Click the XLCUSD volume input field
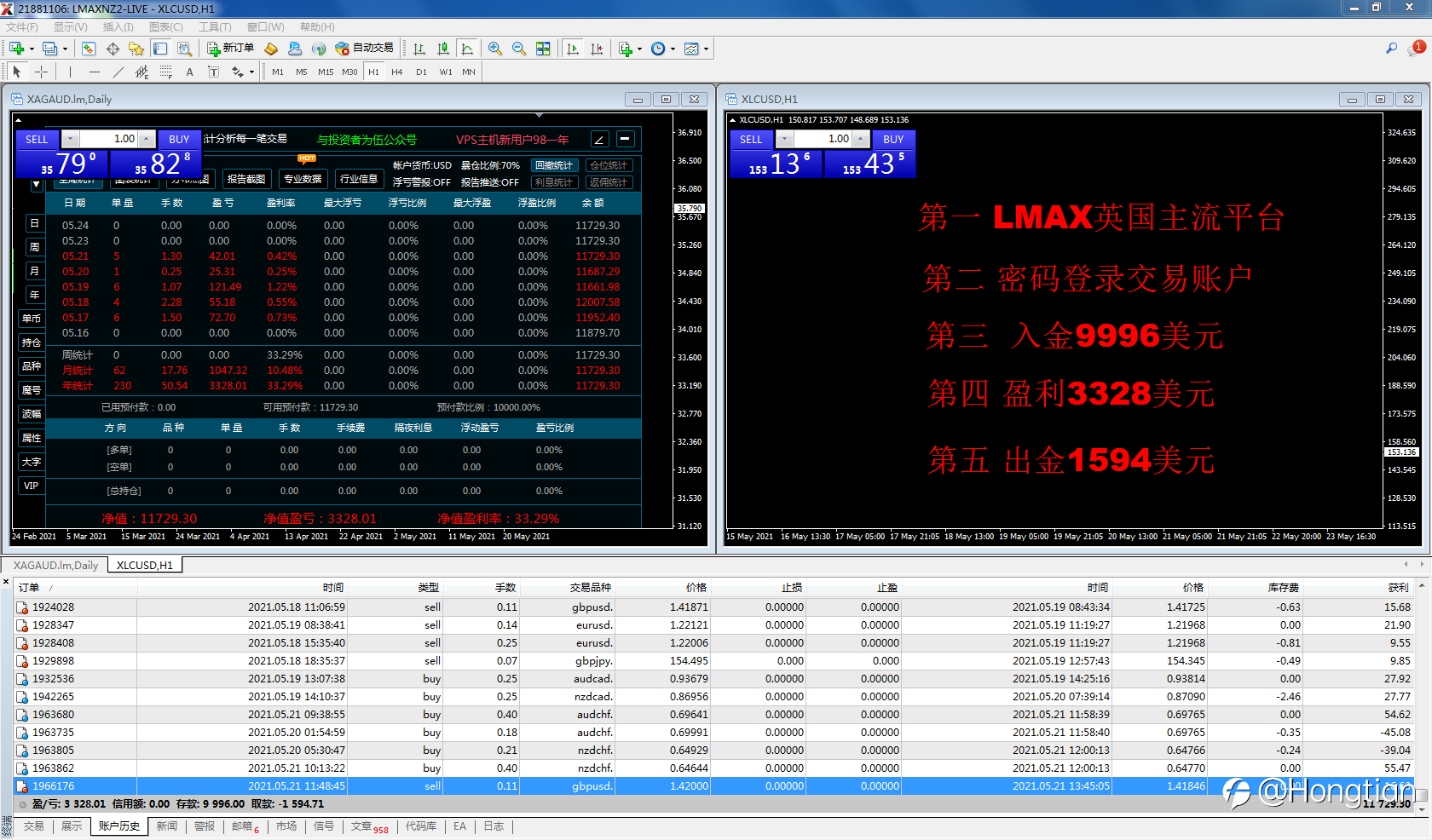 point(823,139)
